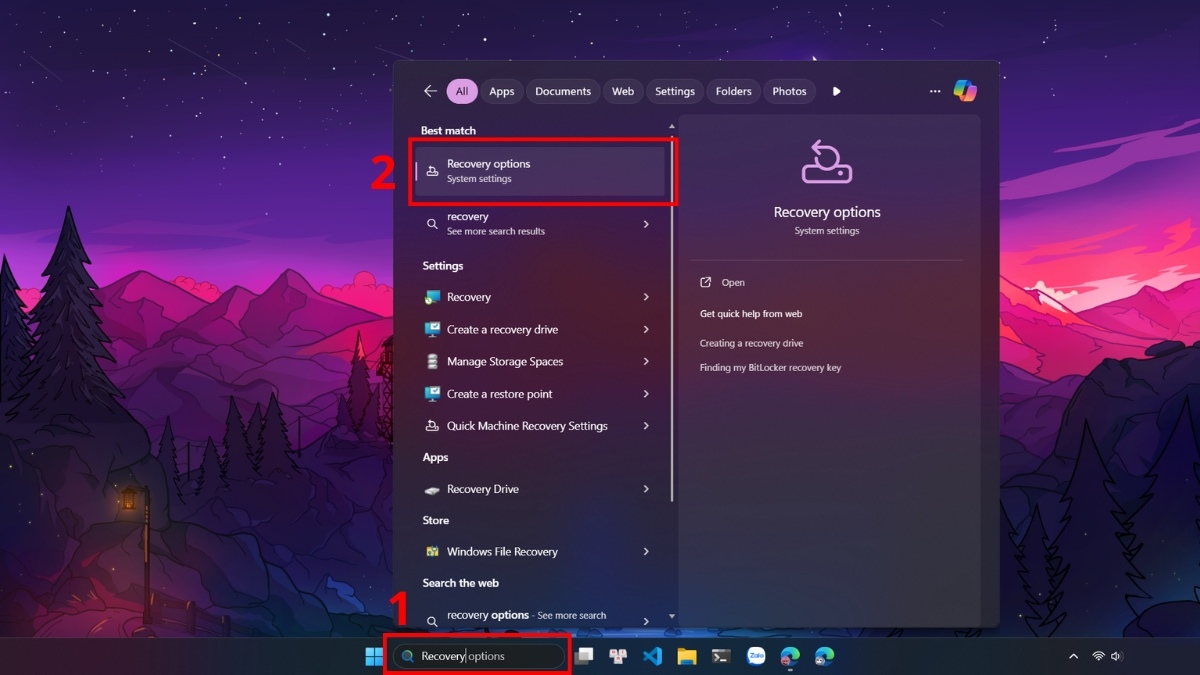This screenshot has height=675, width=1200.
Task: Open Zalo from the taskbar
Action: pos(756,656)
